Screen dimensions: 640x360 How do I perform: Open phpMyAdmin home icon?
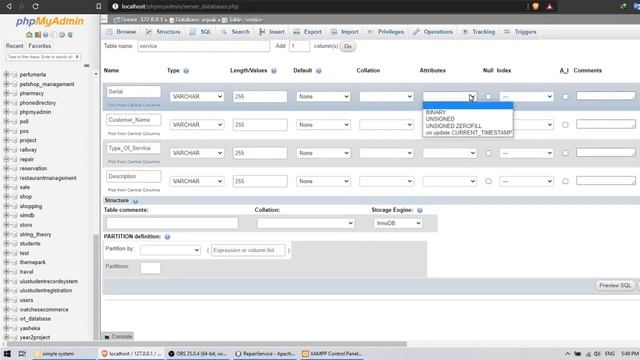29,35
